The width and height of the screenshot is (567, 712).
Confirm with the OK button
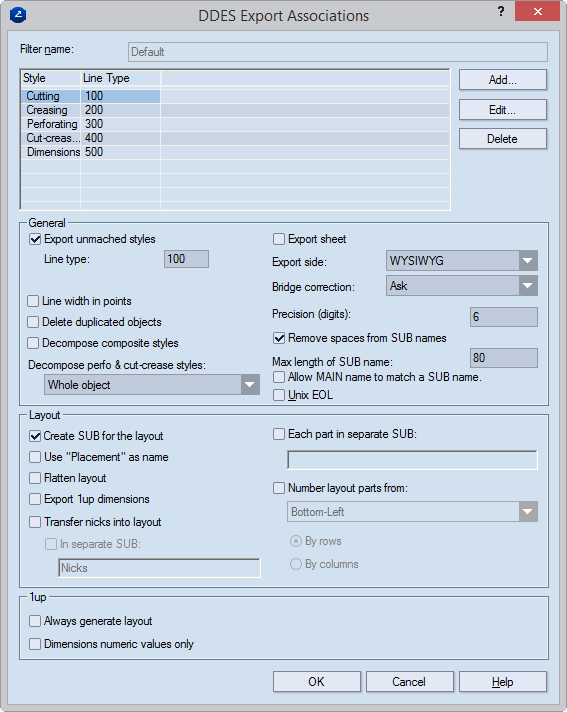(316, 682)
